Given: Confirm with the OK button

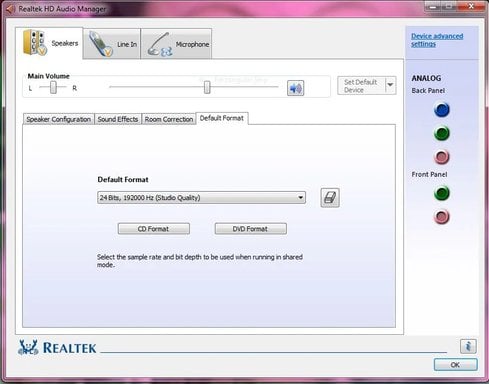Looking at the screenshot, I should [455, 365].
